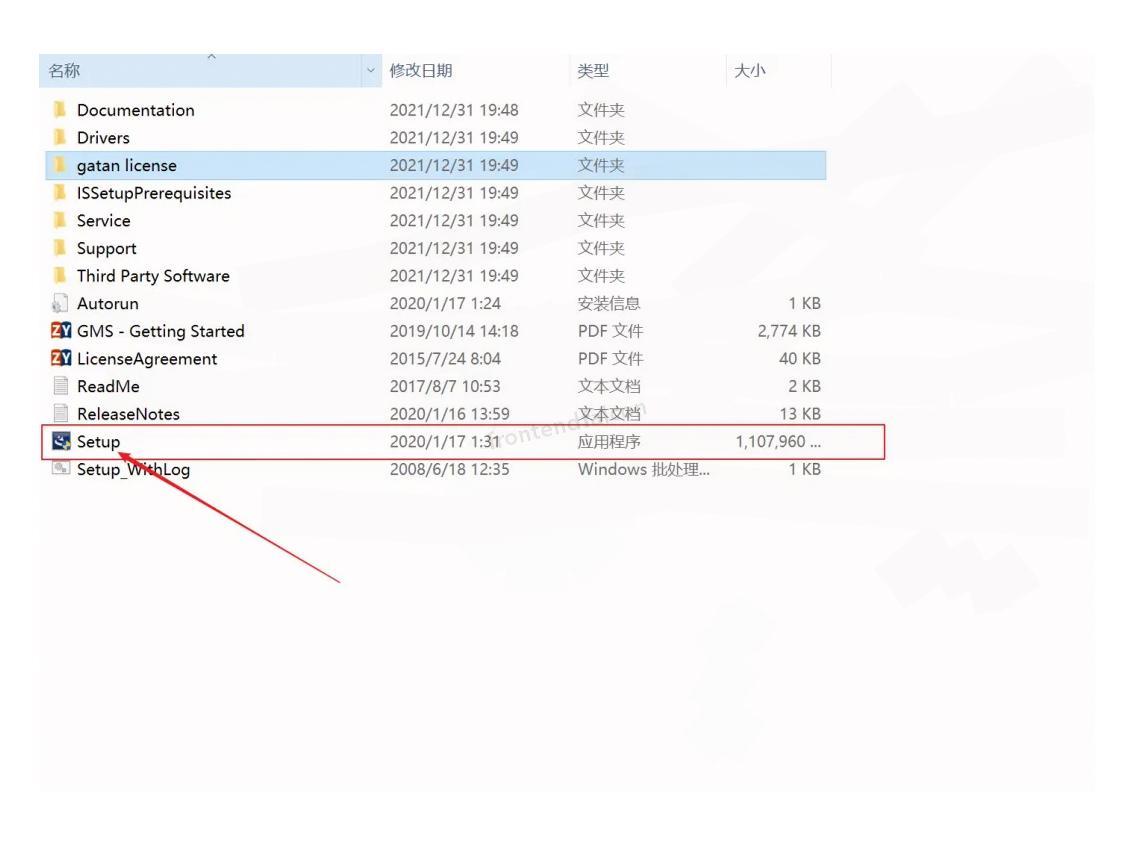Select the Service folder icon

[x=60, y=221]
